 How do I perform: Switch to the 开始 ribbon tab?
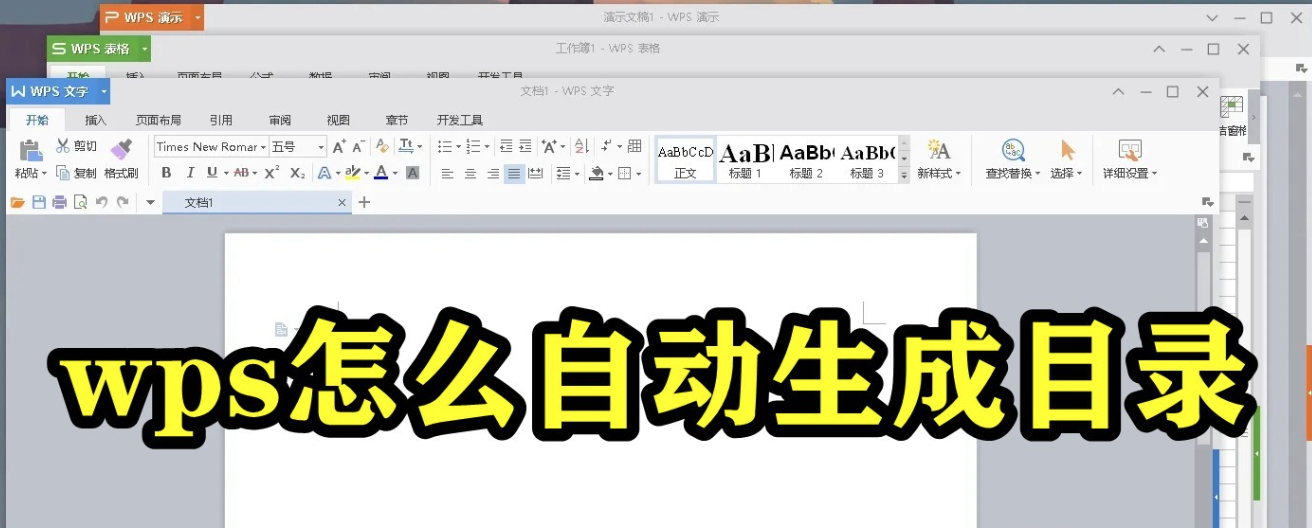(37, 120)
